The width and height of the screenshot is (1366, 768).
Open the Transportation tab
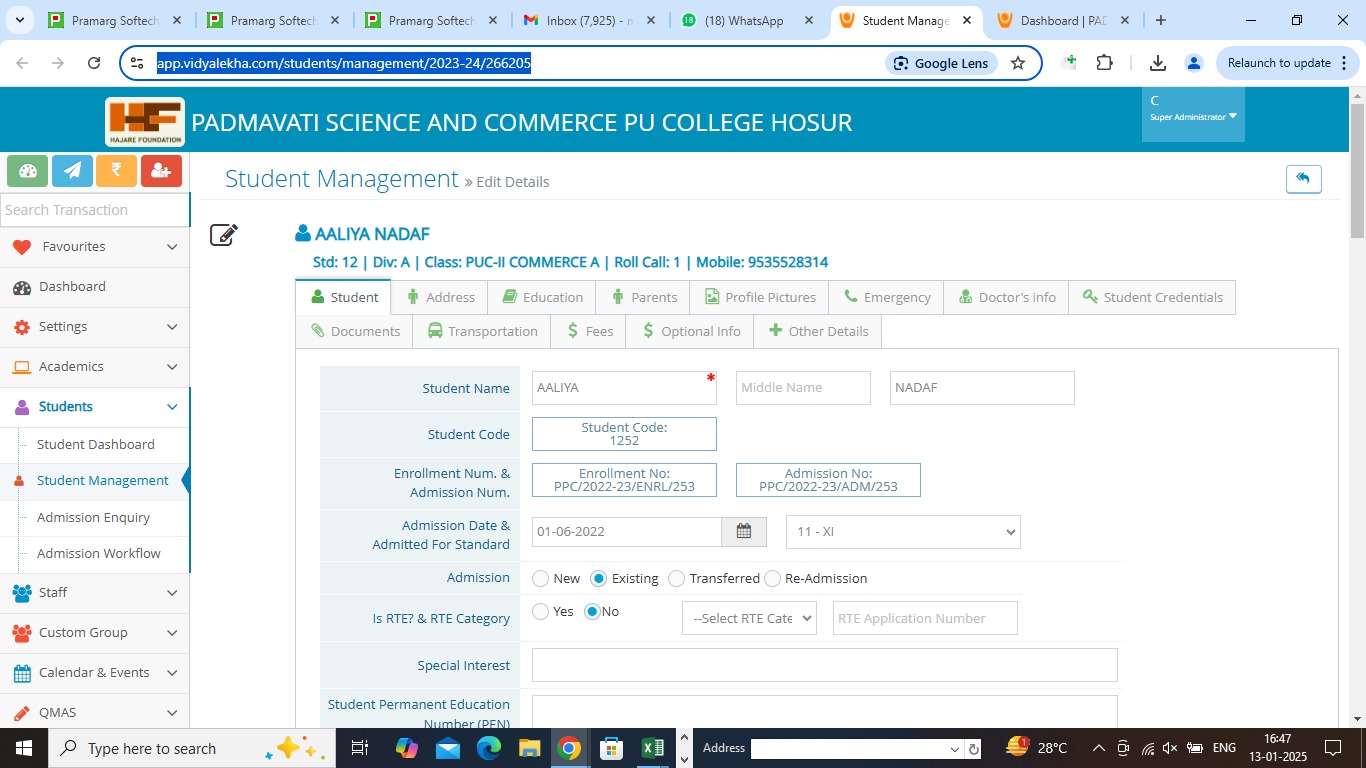[483, 331]
